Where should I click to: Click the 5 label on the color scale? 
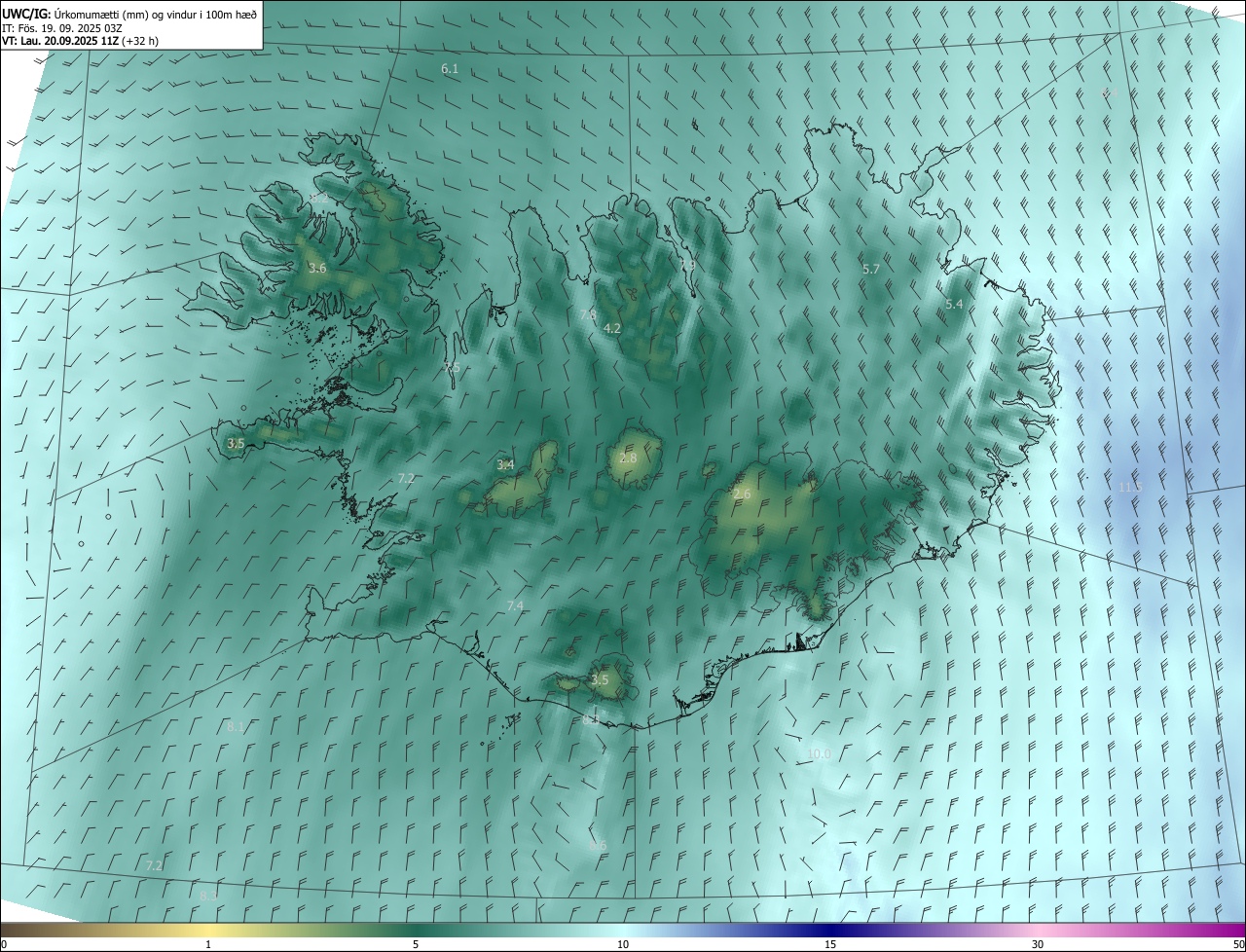click(x=416, y=944)
